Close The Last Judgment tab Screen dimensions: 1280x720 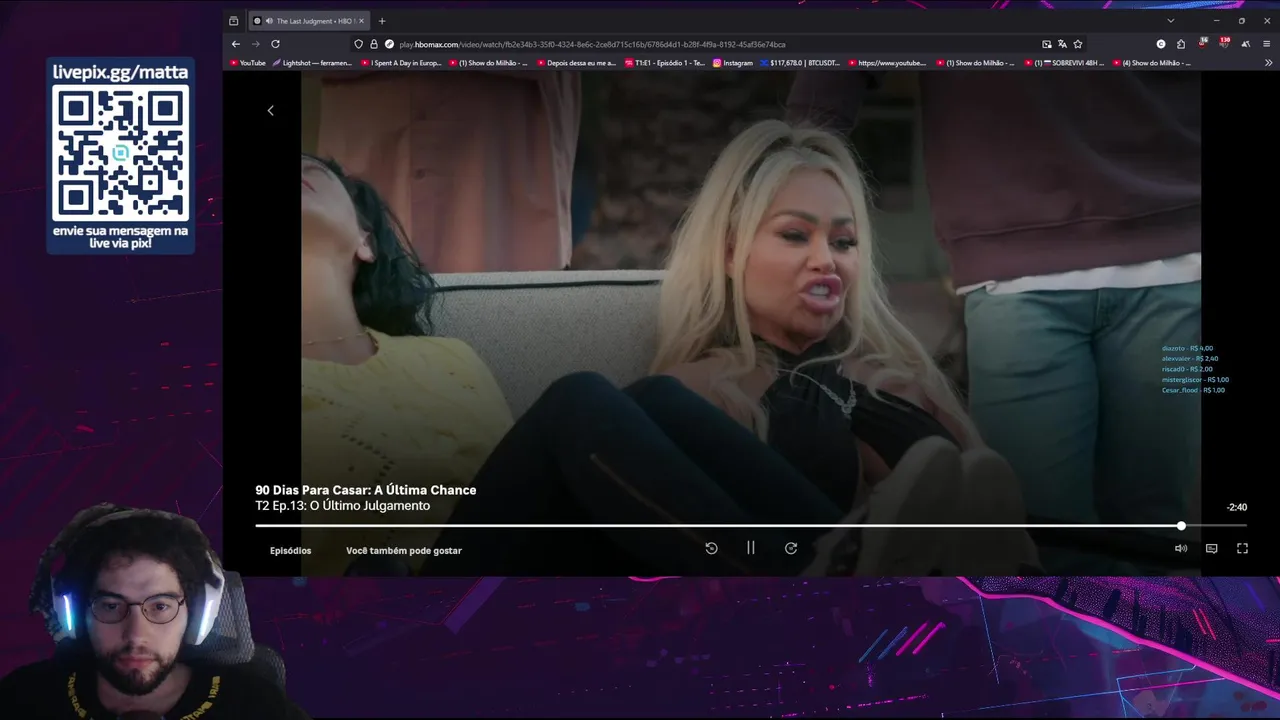pyautogui.click(x=361, y=21)
